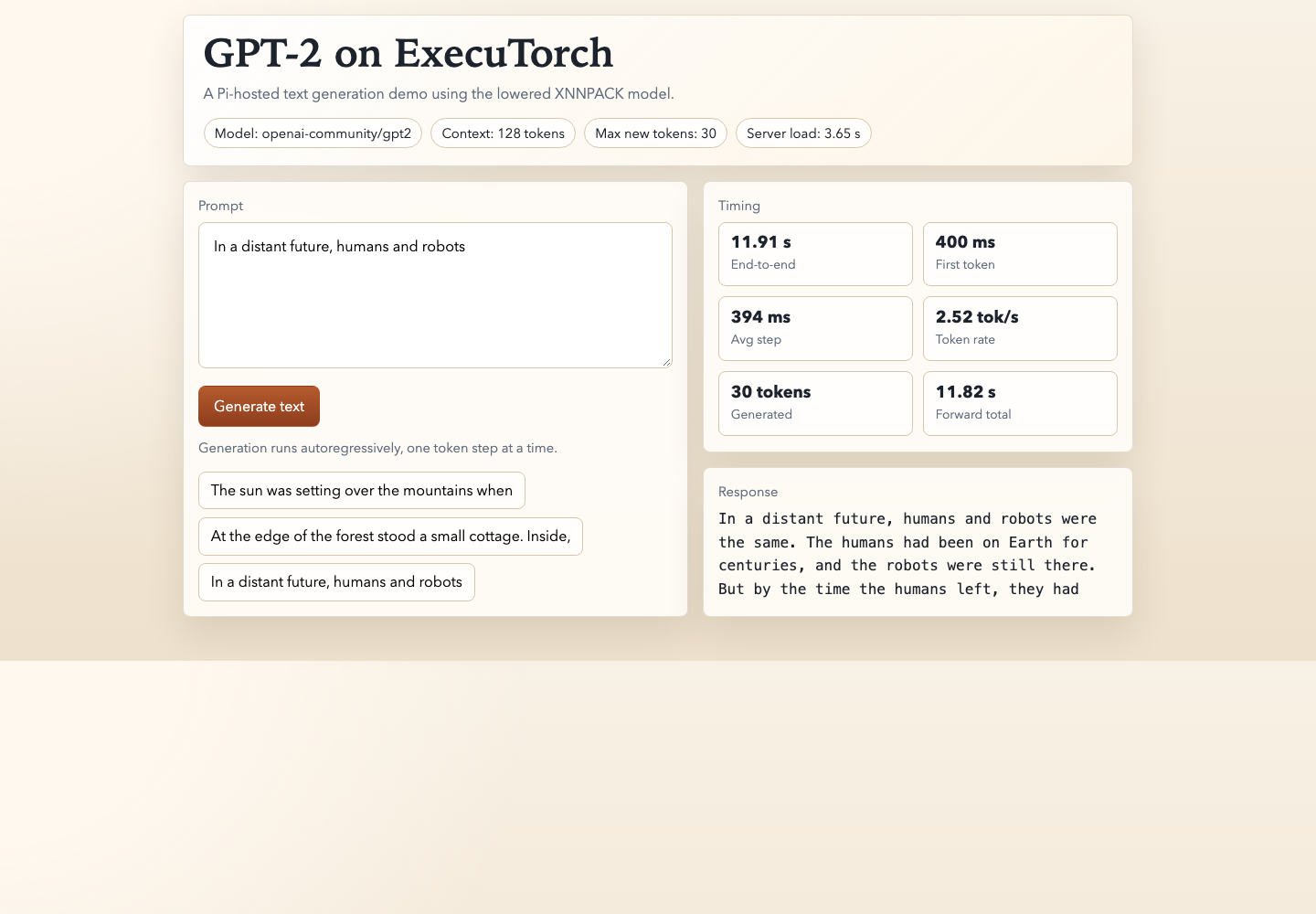Image resolution: width=1316 pixels, height=914 pixels.
Task: Click the Prompt field label
Action: (x=221, y=206)
